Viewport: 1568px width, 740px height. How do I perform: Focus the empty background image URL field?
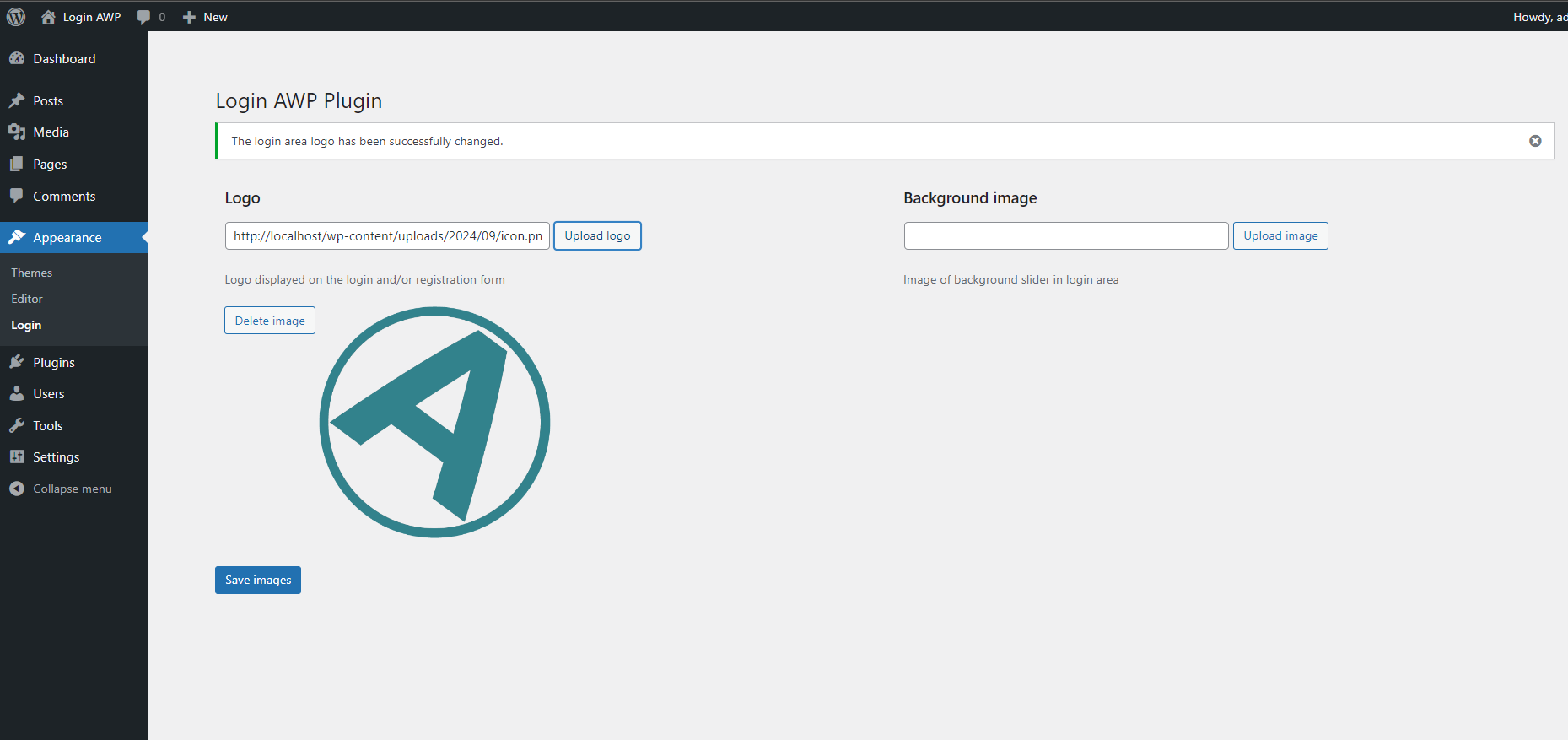coord(1066,235)
